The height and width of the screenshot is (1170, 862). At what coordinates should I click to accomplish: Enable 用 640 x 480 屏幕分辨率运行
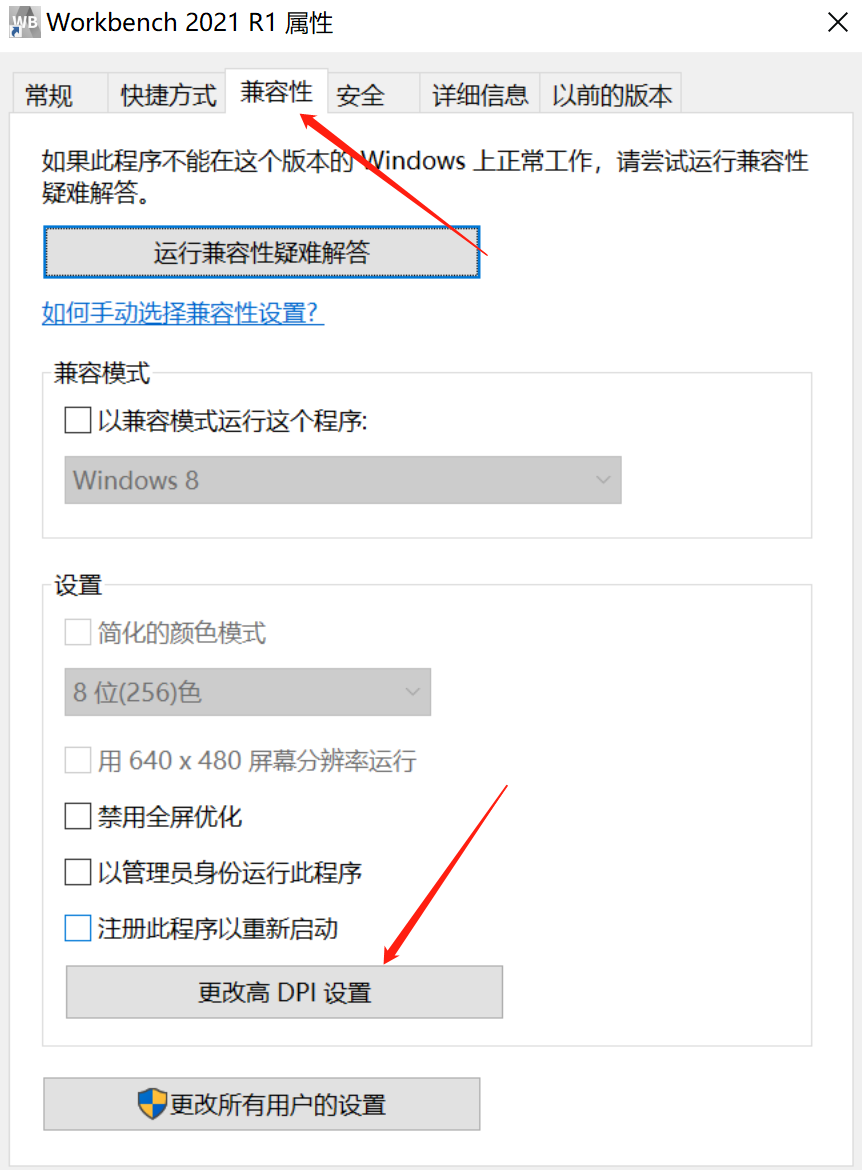pos(77,760)
